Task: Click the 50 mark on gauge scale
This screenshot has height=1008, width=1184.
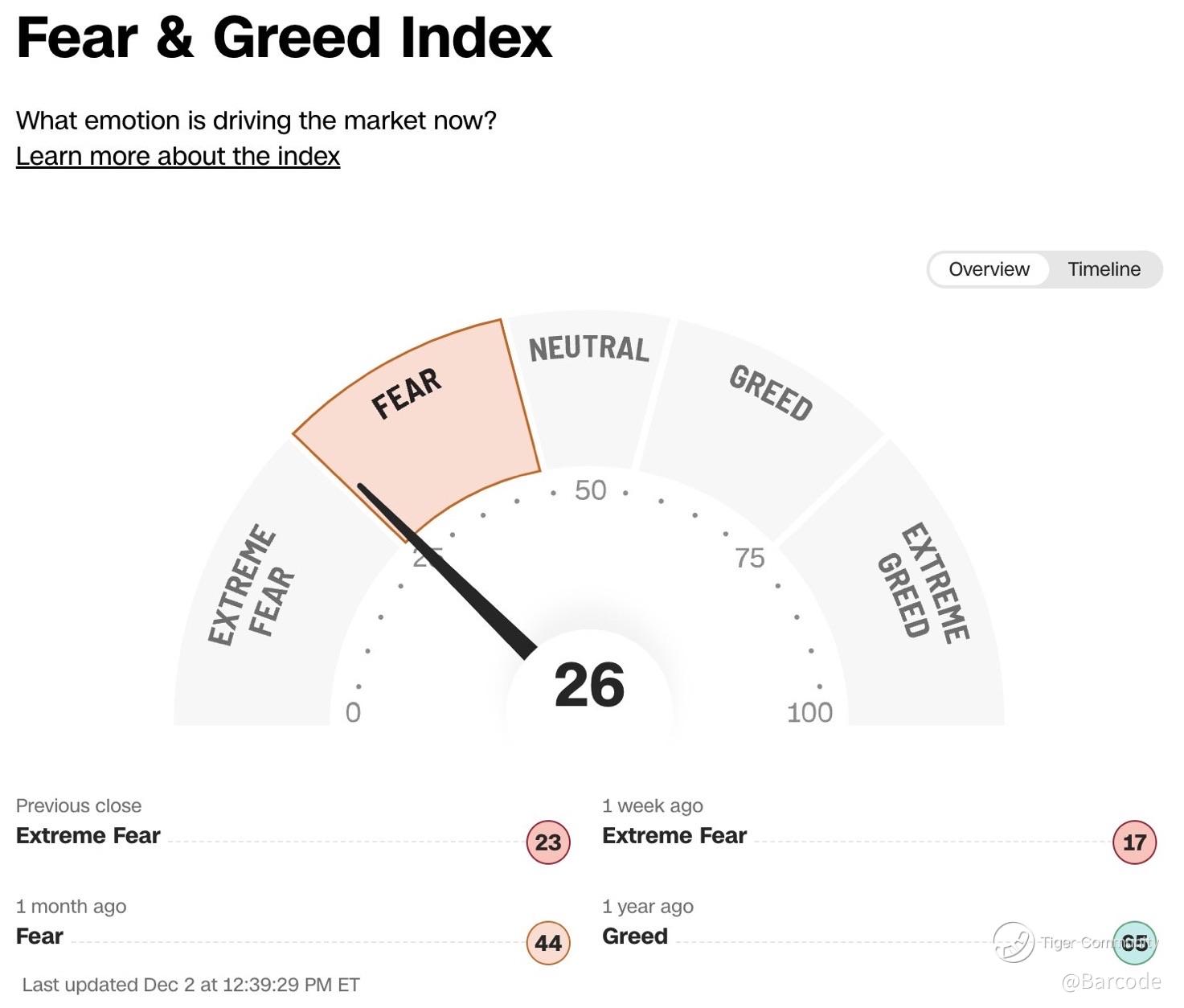Action: [590, 490]
